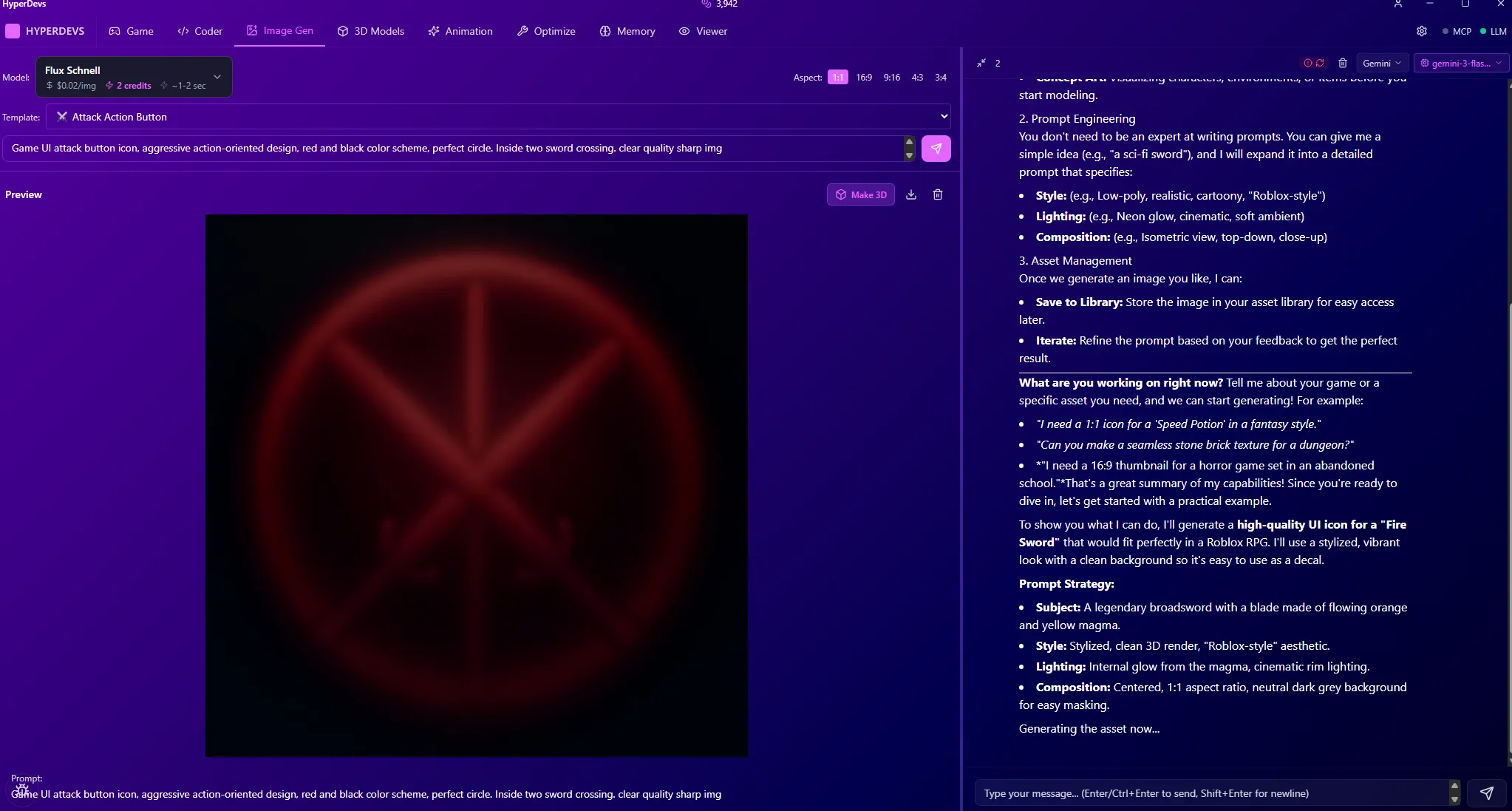This screenshot has height=811, width=1512.
Task: Click the chat message input field
Action: click(x=1211, y=793)
